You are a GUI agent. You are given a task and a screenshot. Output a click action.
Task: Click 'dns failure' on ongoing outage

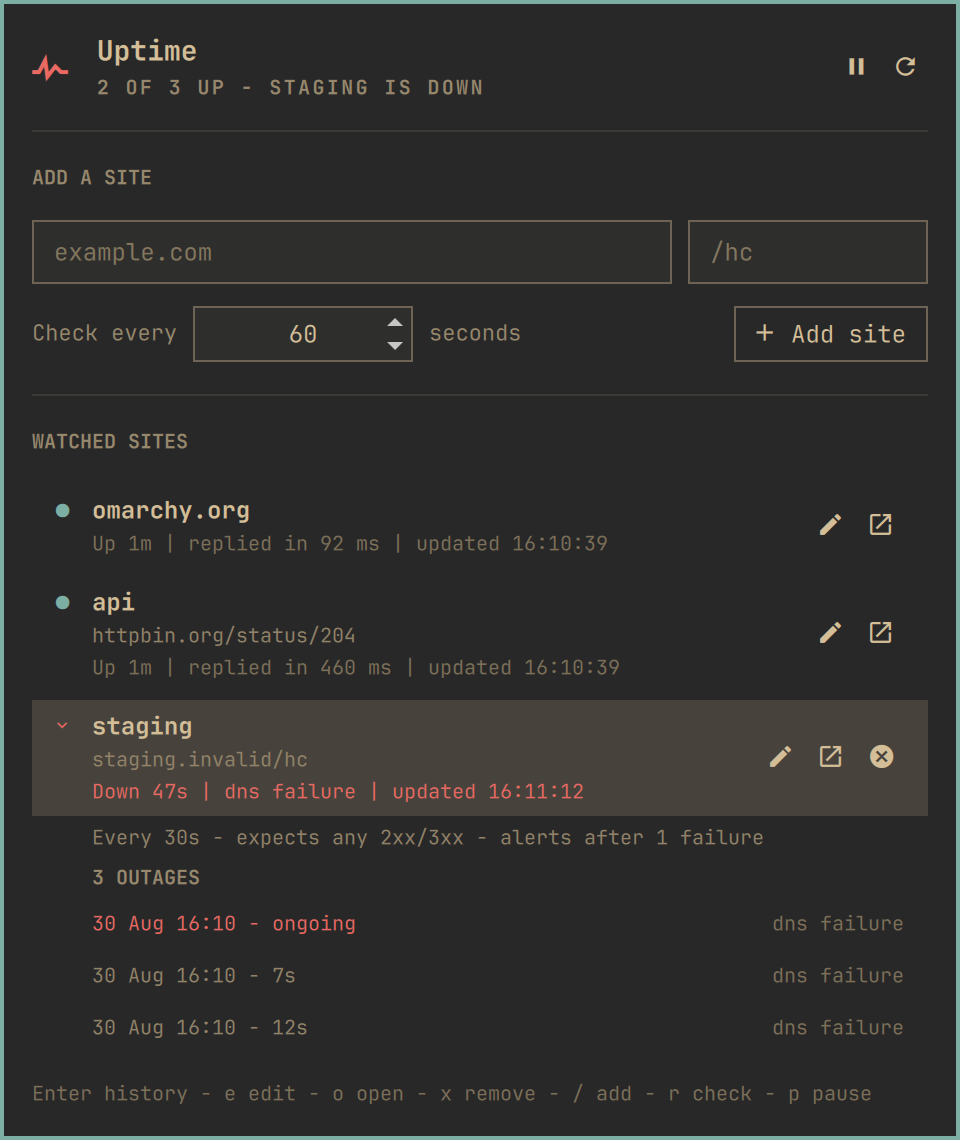[838, 924]
